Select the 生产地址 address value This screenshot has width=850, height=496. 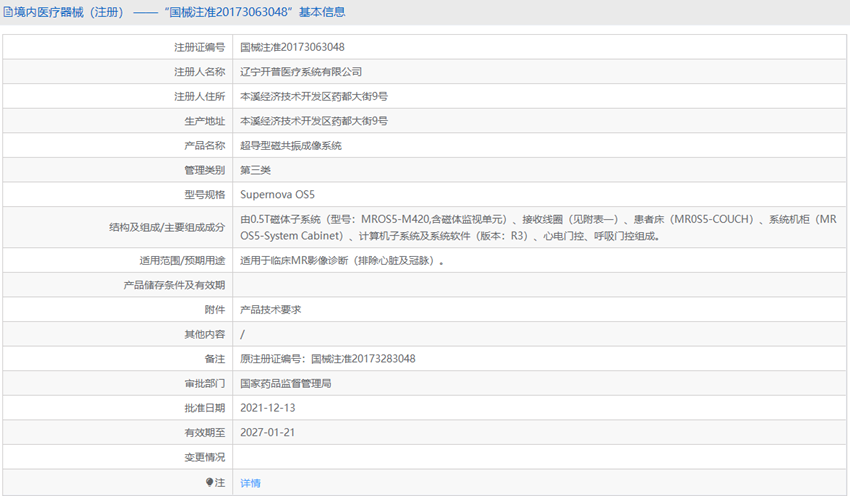tap(314, 121)
